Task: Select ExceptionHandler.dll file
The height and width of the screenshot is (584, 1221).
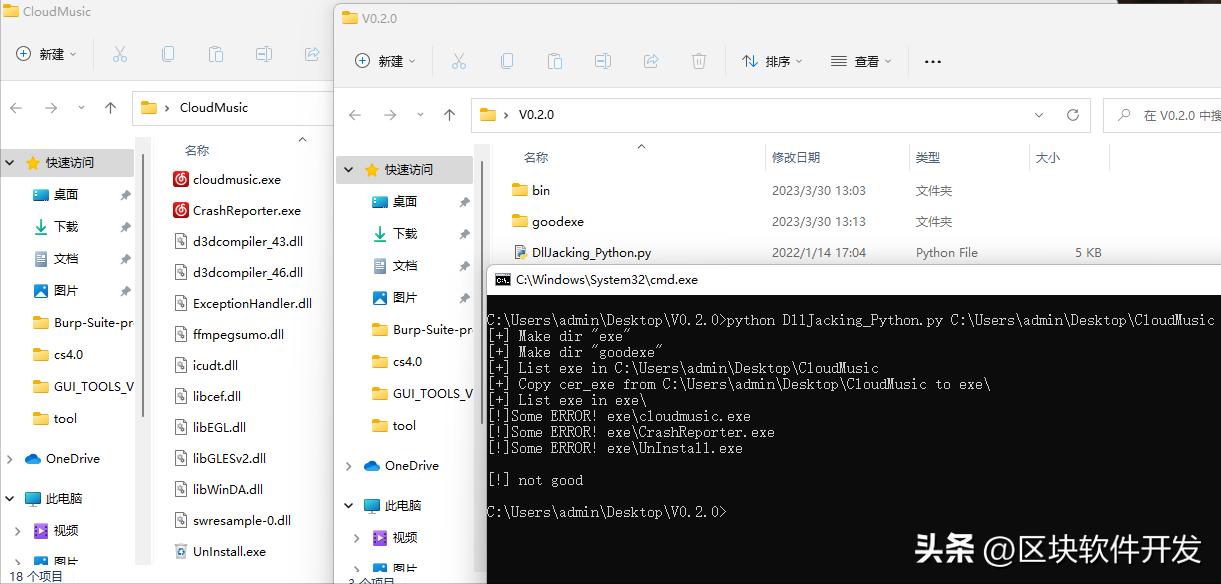Action: point(242,303)
